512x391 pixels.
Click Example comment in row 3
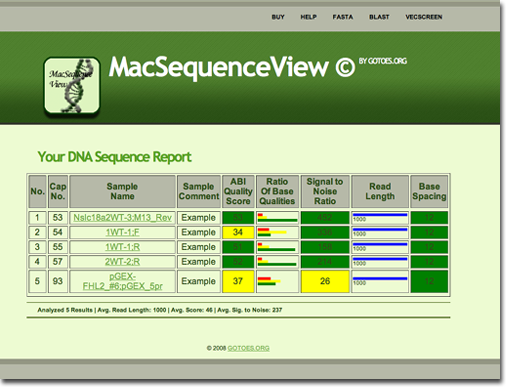pyautogui.click(x=199, y=247)
